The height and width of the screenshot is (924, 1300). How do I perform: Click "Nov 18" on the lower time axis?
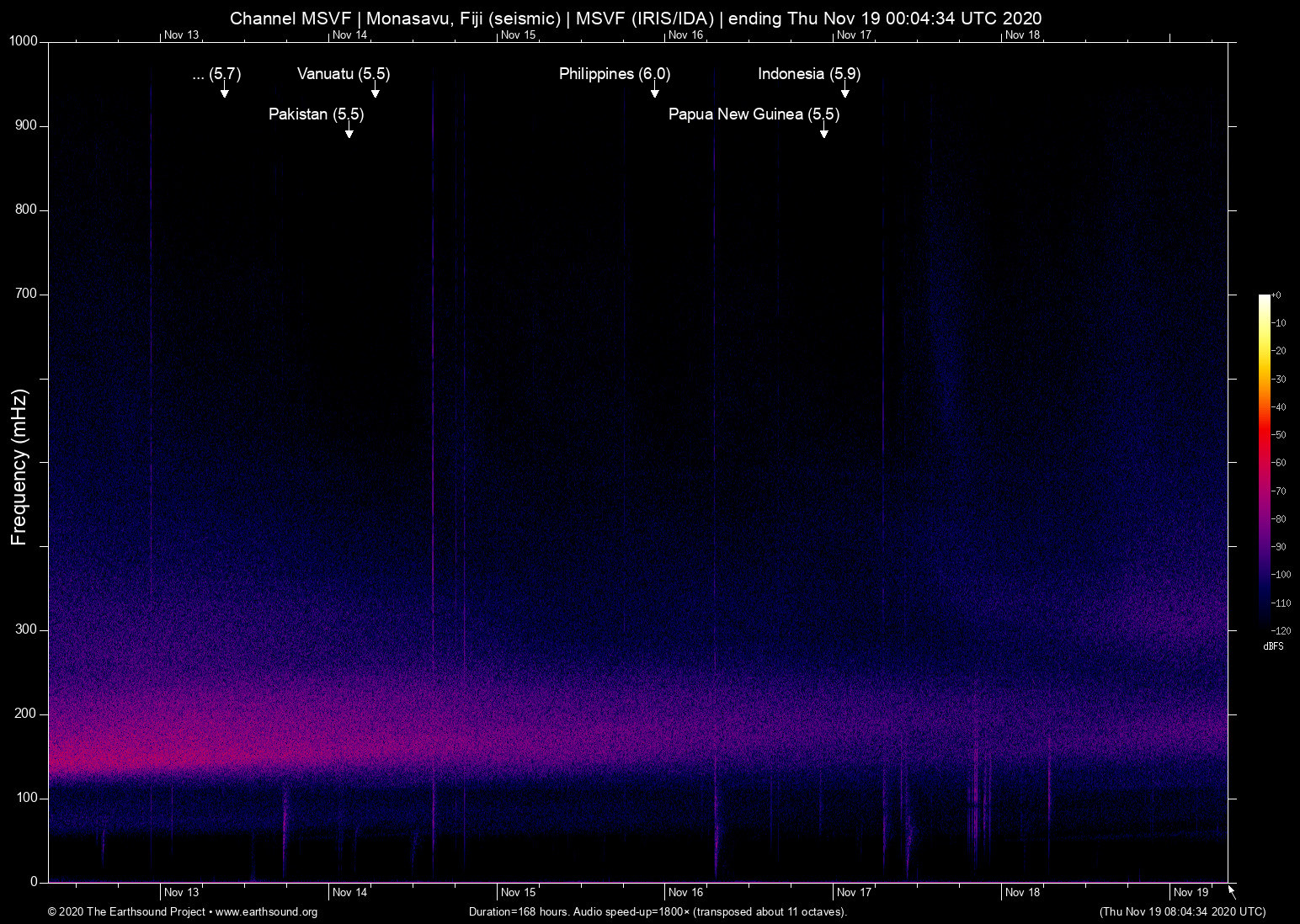pos(1023,893)
